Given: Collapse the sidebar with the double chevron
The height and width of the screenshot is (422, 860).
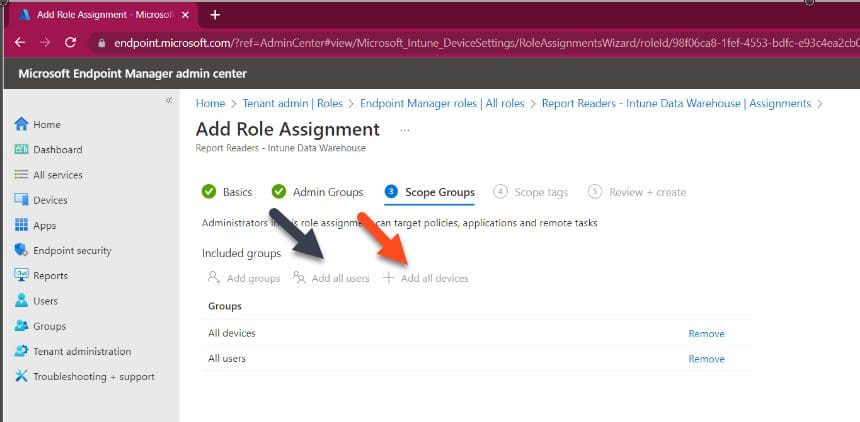Looking at the screenshot, I should tap(169, 100).
